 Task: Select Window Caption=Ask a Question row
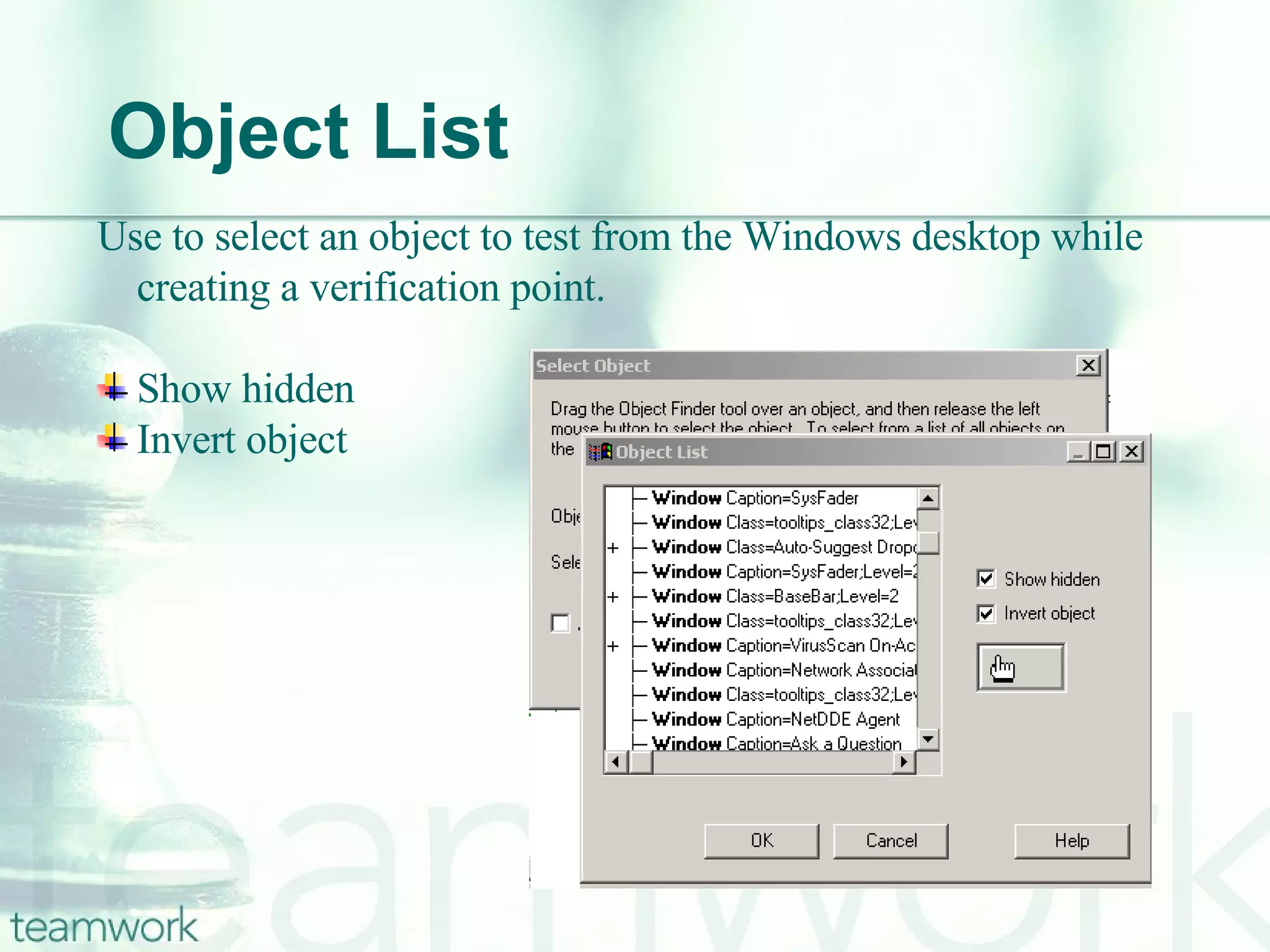777,743
